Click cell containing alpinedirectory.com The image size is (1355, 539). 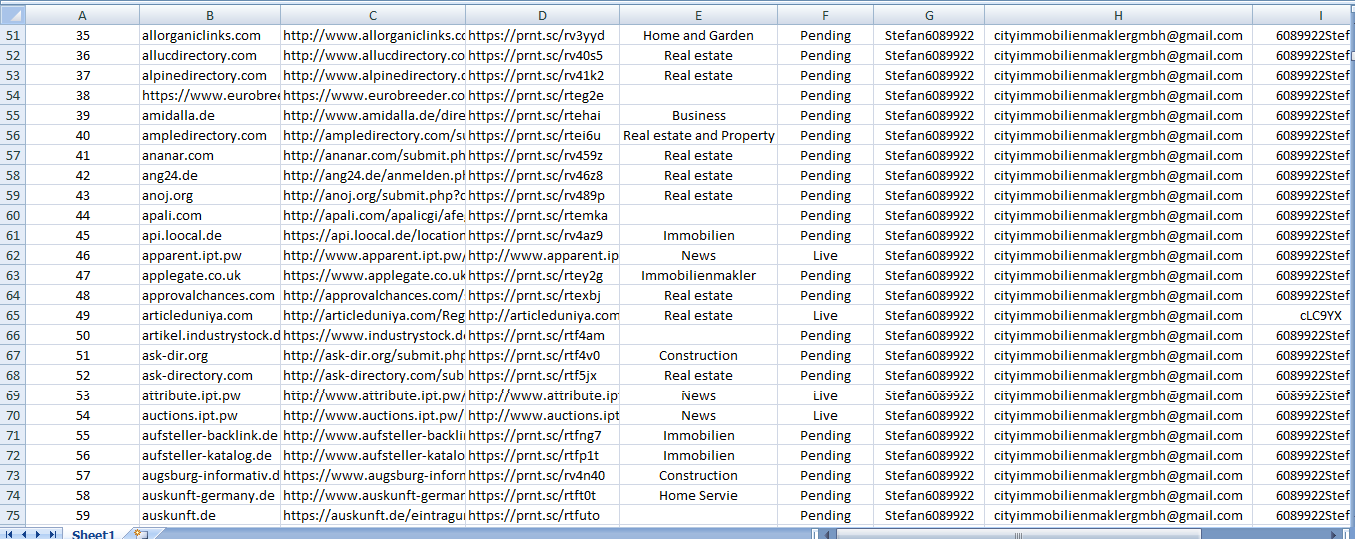click(210, 75)
